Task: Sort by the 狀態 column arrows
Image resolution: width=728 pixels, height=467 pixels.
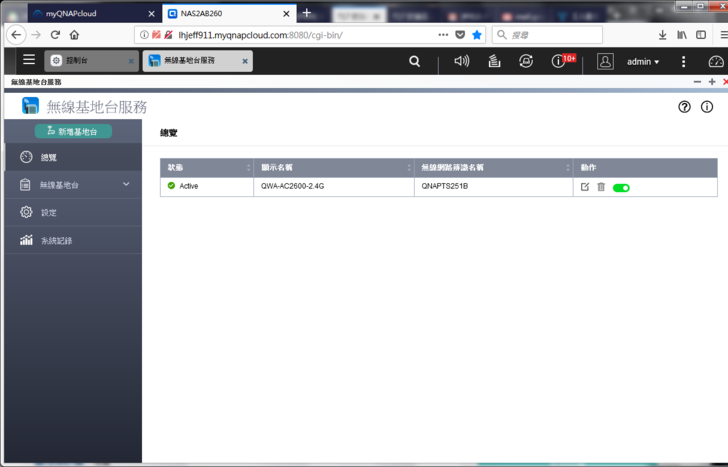Action: click(x=248, y=168)
